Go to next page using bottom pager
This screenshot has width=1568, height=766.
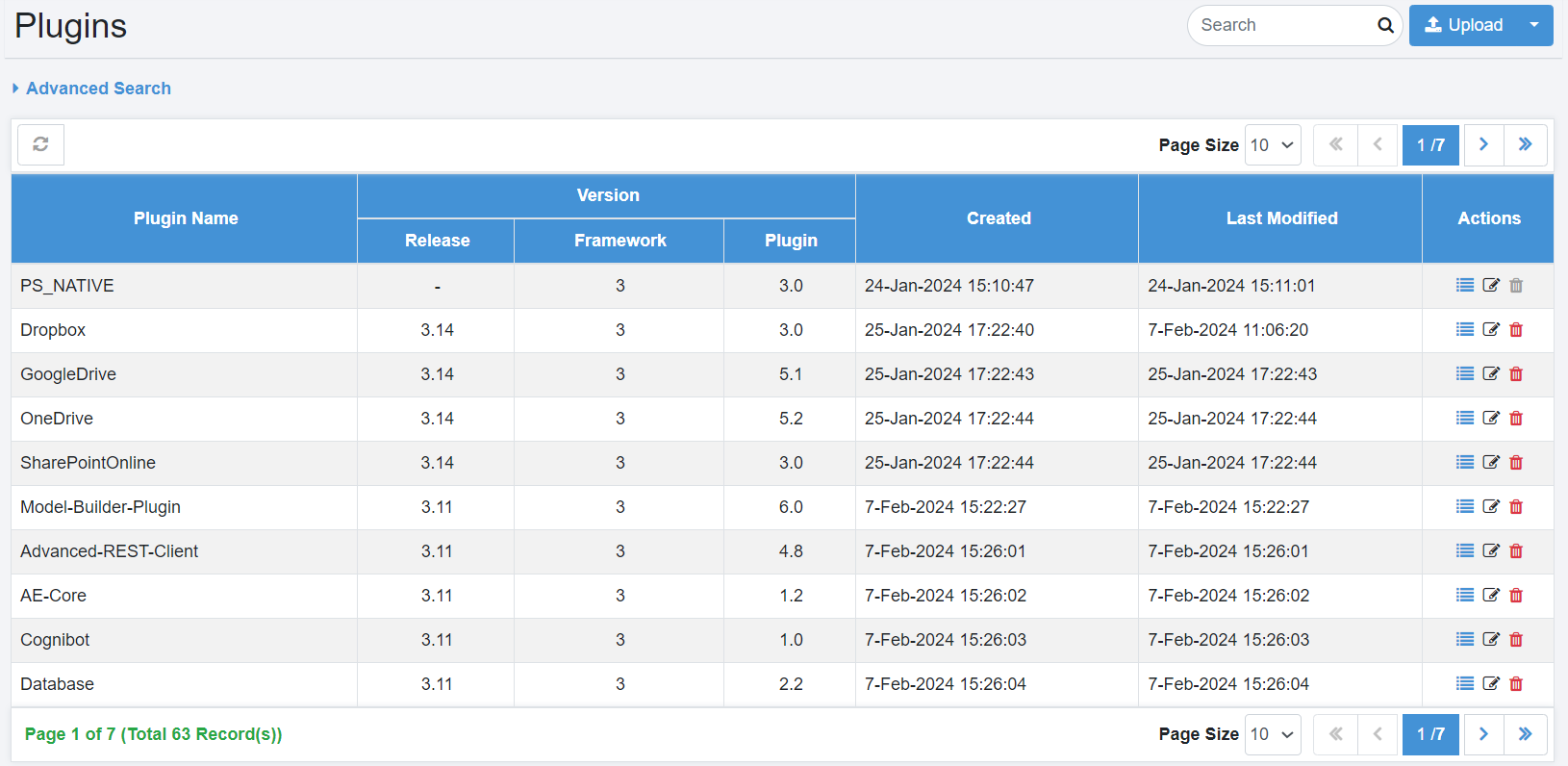(x=1483, y=734)
